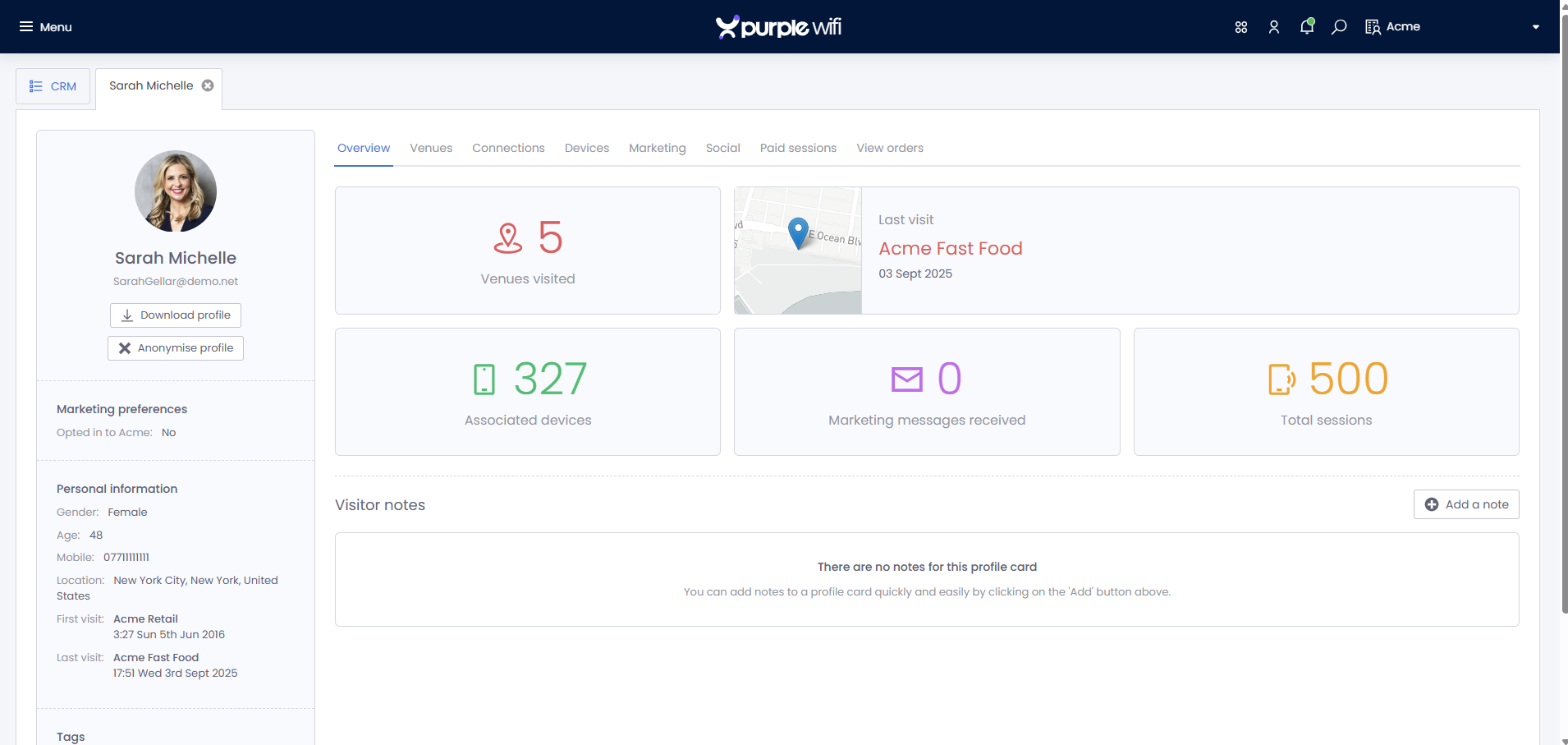Click the Marketing preferences heading

[x=121, y=409]
